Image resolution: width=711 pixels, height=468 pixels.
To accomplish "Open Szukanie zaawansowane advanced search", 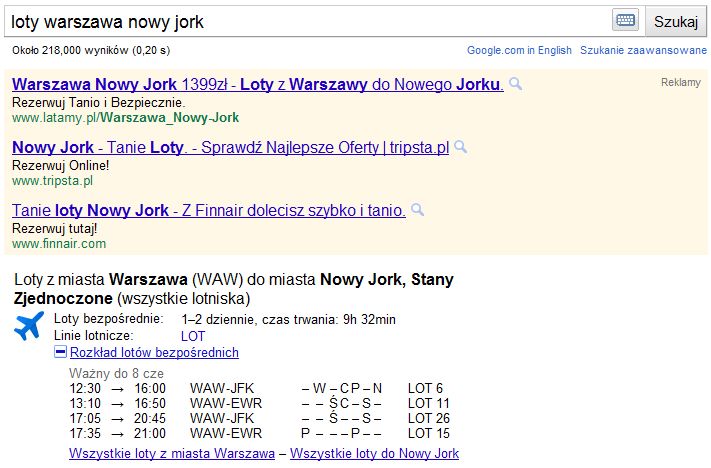I will pyautogui.click(x=643, y=50).
